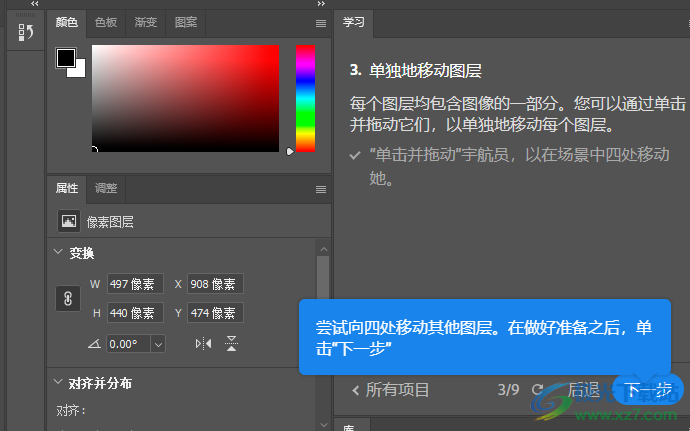Collapse panels with left double-arrow icon
The image size is (690, 431).
pyautogui.click(x=35, y=4)
